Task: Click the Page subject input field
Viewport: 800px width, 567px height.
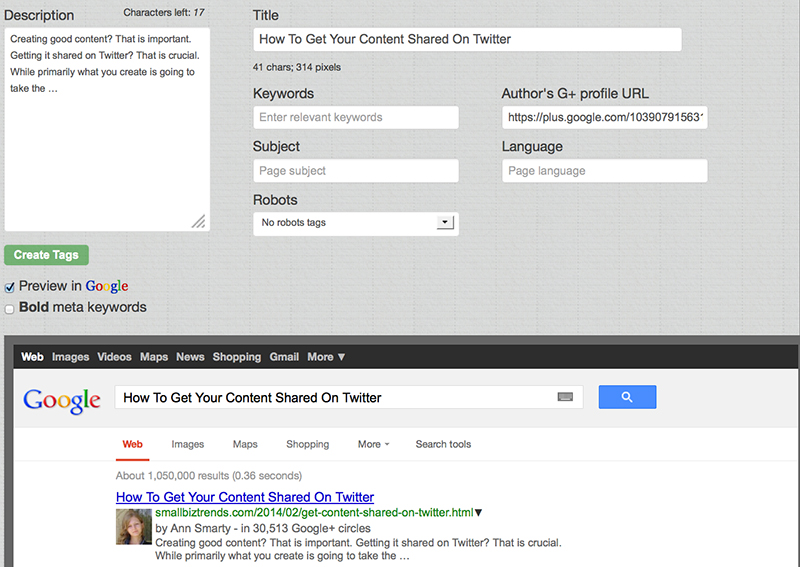Action: 356,171
